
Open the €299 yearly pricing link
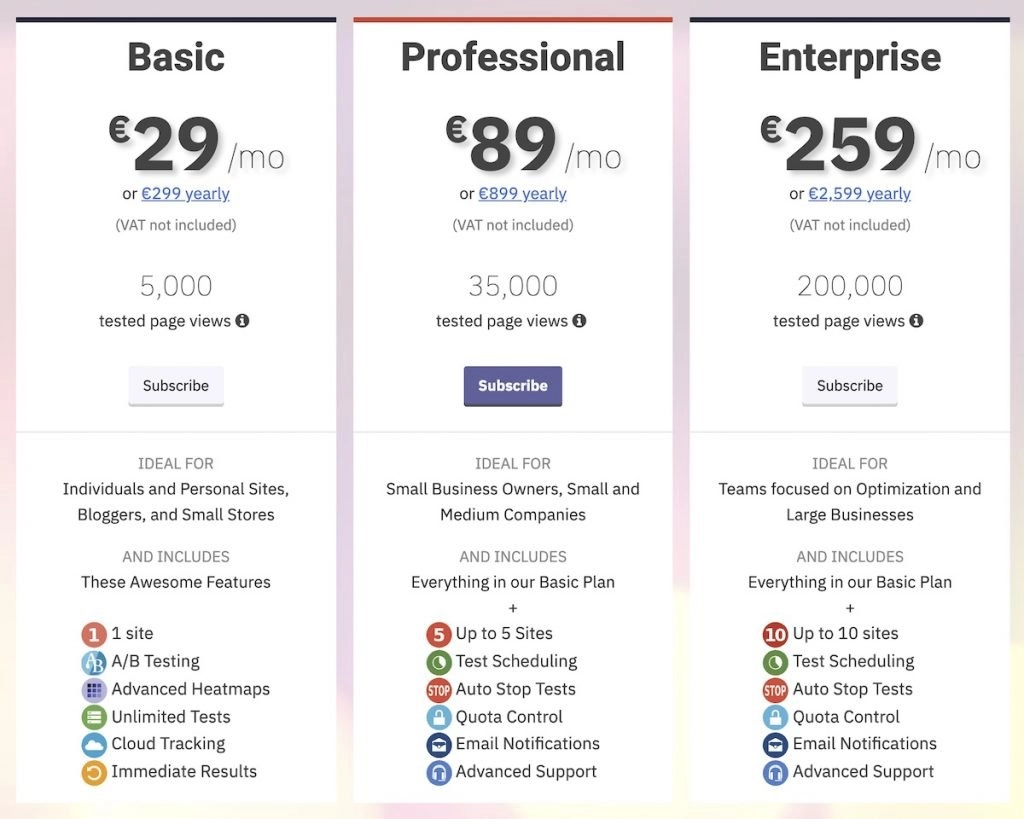pos(185,194)
